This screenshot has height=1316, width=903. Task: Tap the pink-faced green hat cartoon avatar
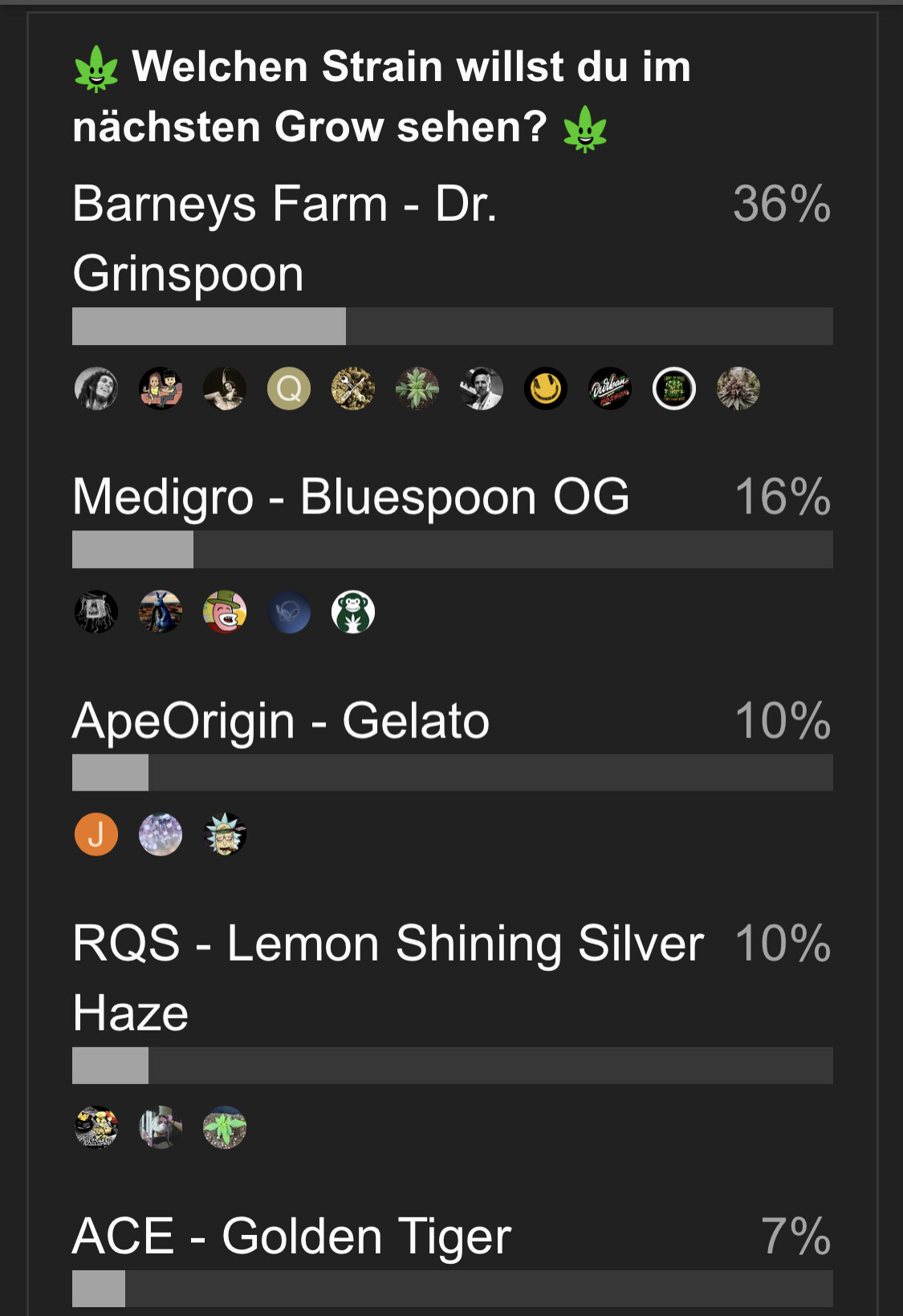pyautogui.click(x=225, y=612)
